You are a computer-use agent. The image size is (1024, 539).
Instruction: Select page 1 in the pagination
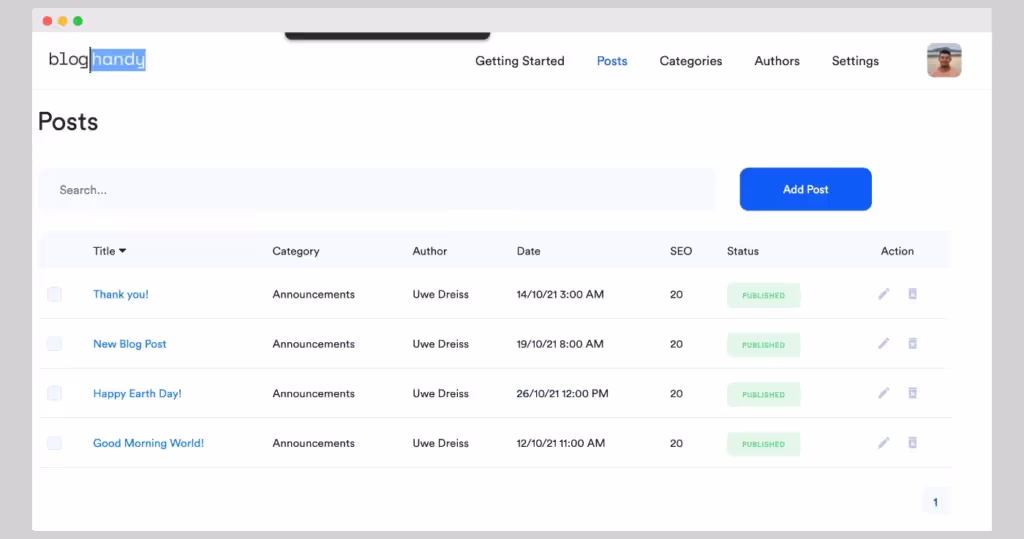tap(935, 502)
